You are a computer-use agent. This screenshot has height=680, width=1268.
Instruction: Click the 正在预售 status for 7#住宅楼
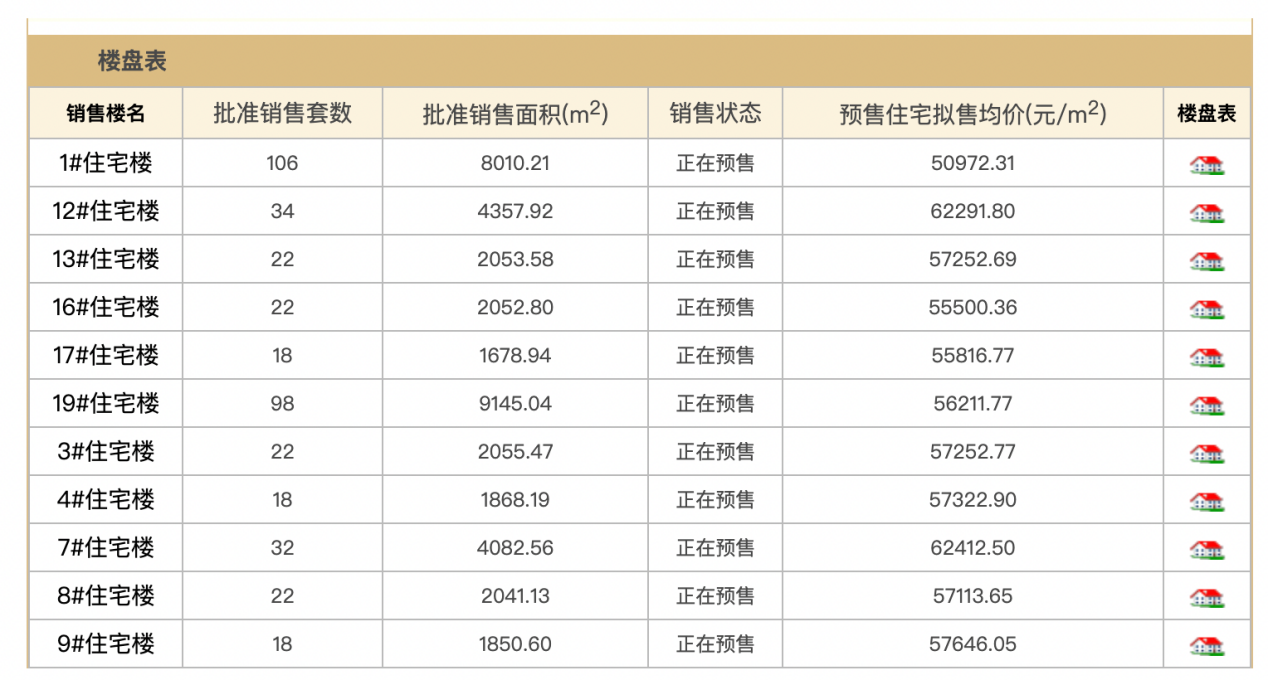[x=715, y=548]
